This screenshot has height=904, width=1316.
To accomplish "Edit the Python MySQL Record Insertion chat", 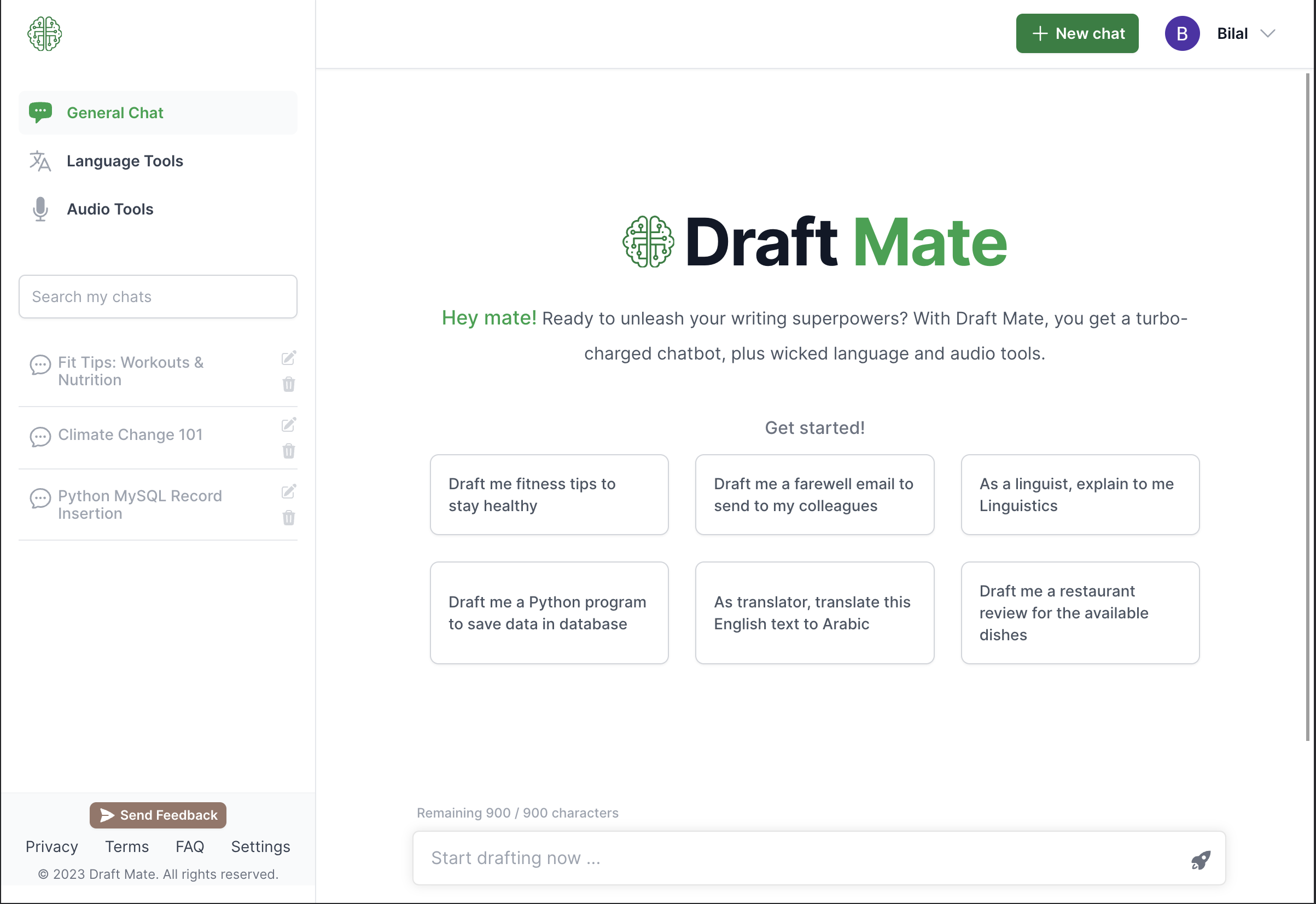I will 288,491.
